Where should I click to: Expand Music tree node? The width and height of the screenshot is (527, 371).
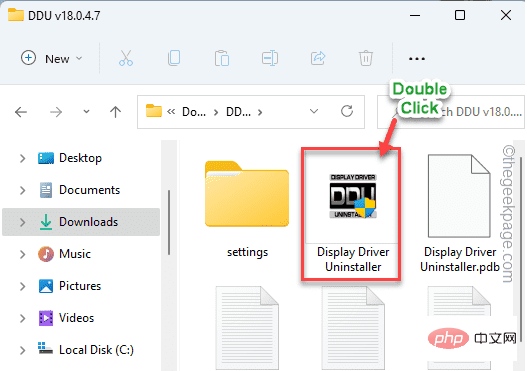point(23,254)
